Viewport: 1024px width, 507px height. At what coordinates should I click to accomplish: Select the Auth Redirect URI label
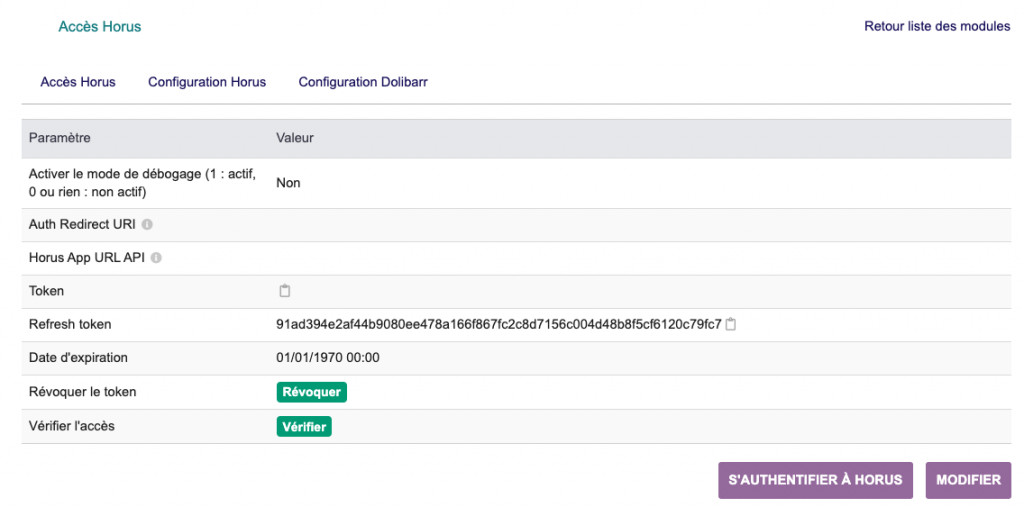82,225
